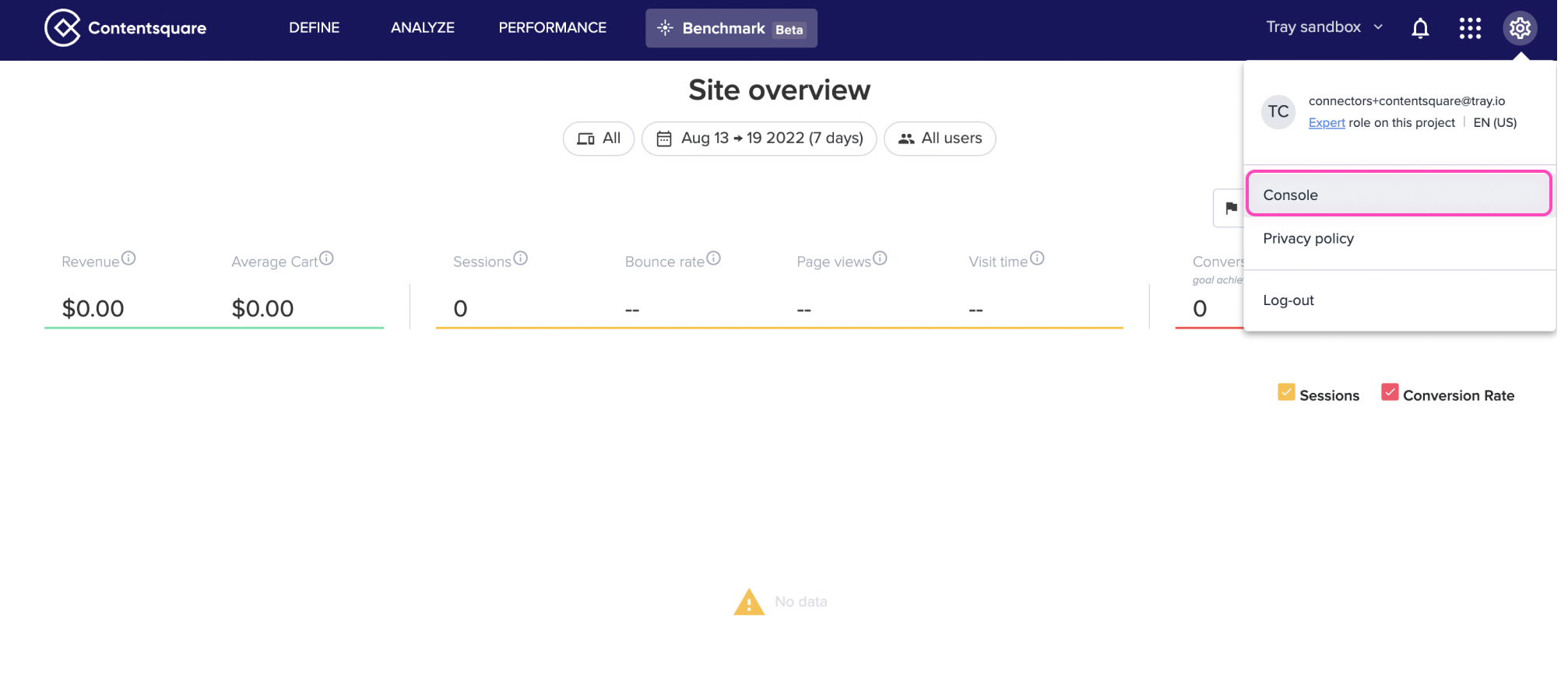1568x695 pixels.
Task: Click the TC user avatar
Action: 1278,112
